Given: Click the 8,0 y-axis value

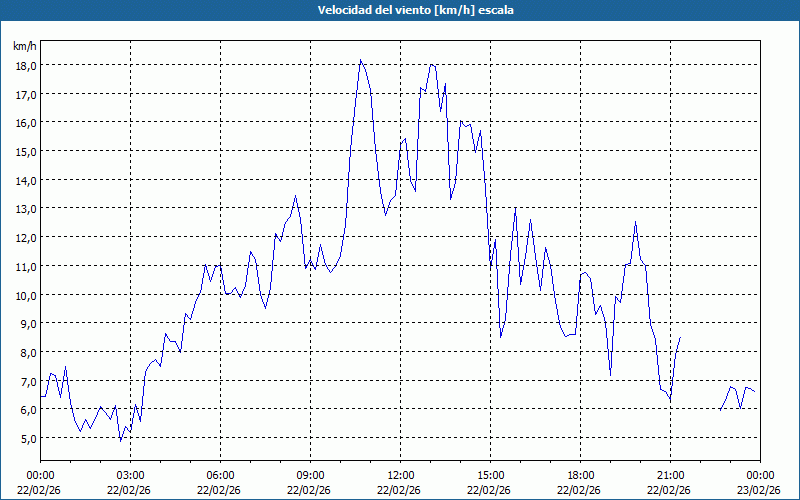Looking at the screenshot, I should (x=28, y=353).
